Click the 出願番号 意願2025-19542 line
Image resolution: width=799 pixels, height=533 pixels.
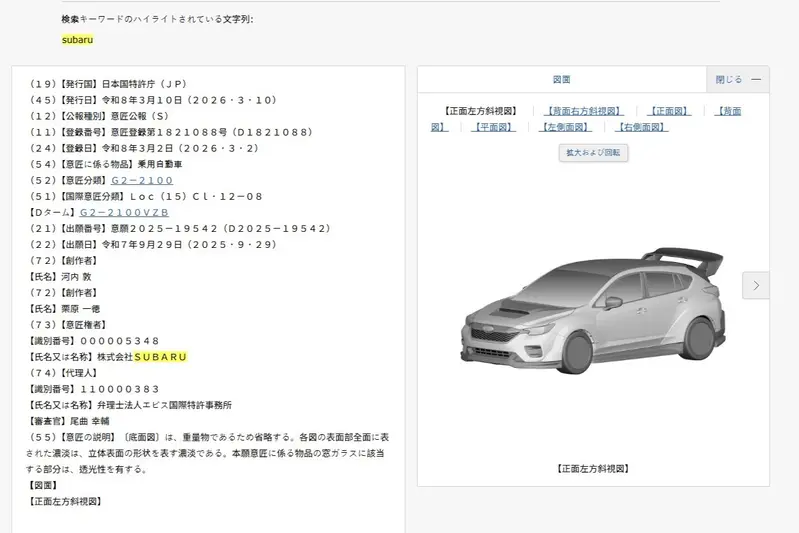tap(180, 229)
